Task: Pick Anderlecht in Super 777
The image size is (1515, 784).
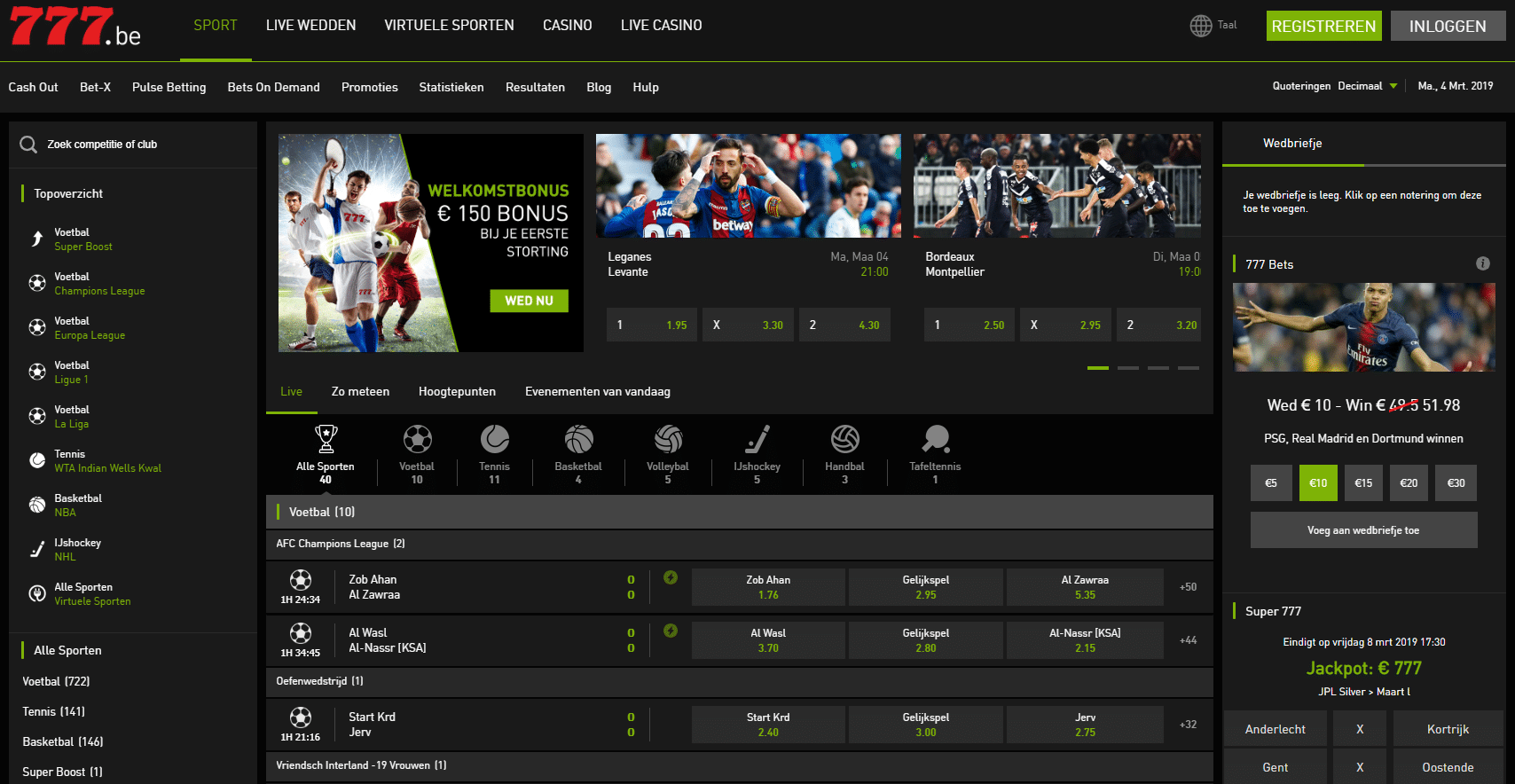Action: 1276,729
